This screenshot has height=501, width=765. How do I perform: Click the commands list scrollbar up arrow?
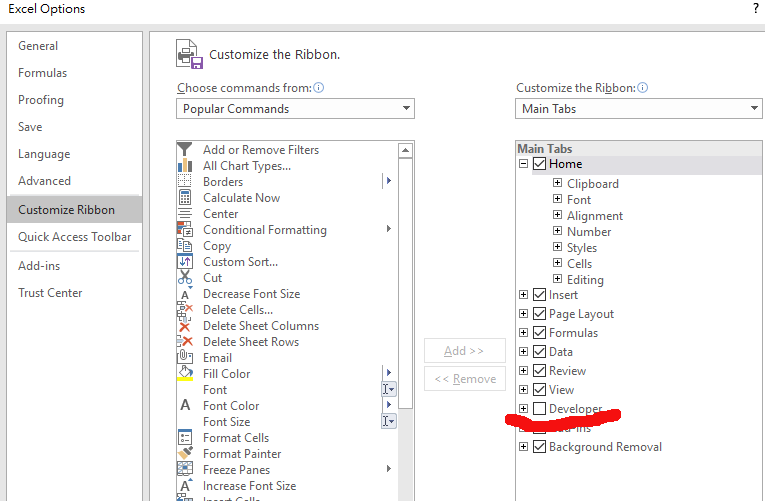(406, 150)
